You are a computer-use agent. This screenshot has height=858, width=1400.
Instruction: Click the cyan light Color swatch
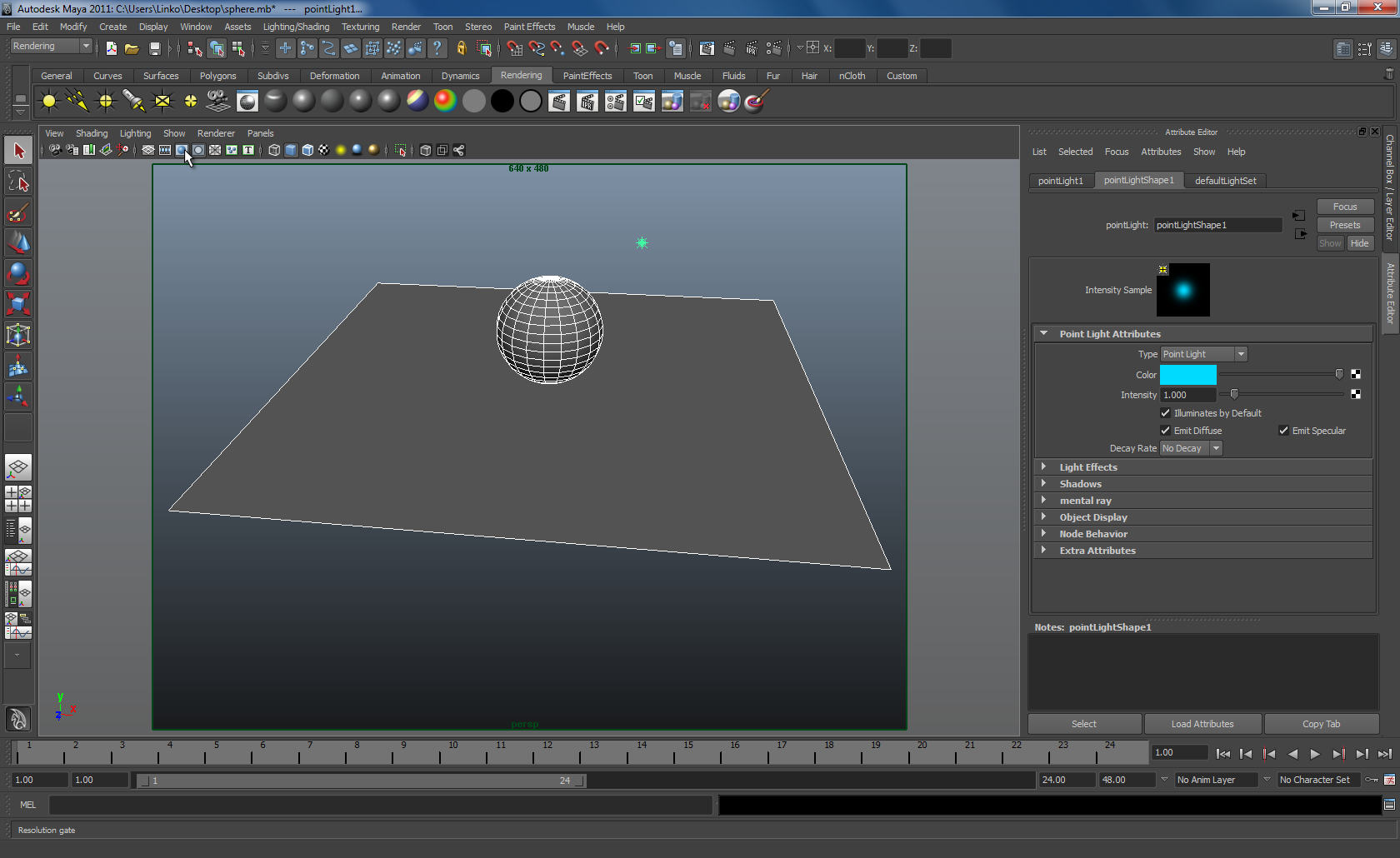tap(1187, 375)
